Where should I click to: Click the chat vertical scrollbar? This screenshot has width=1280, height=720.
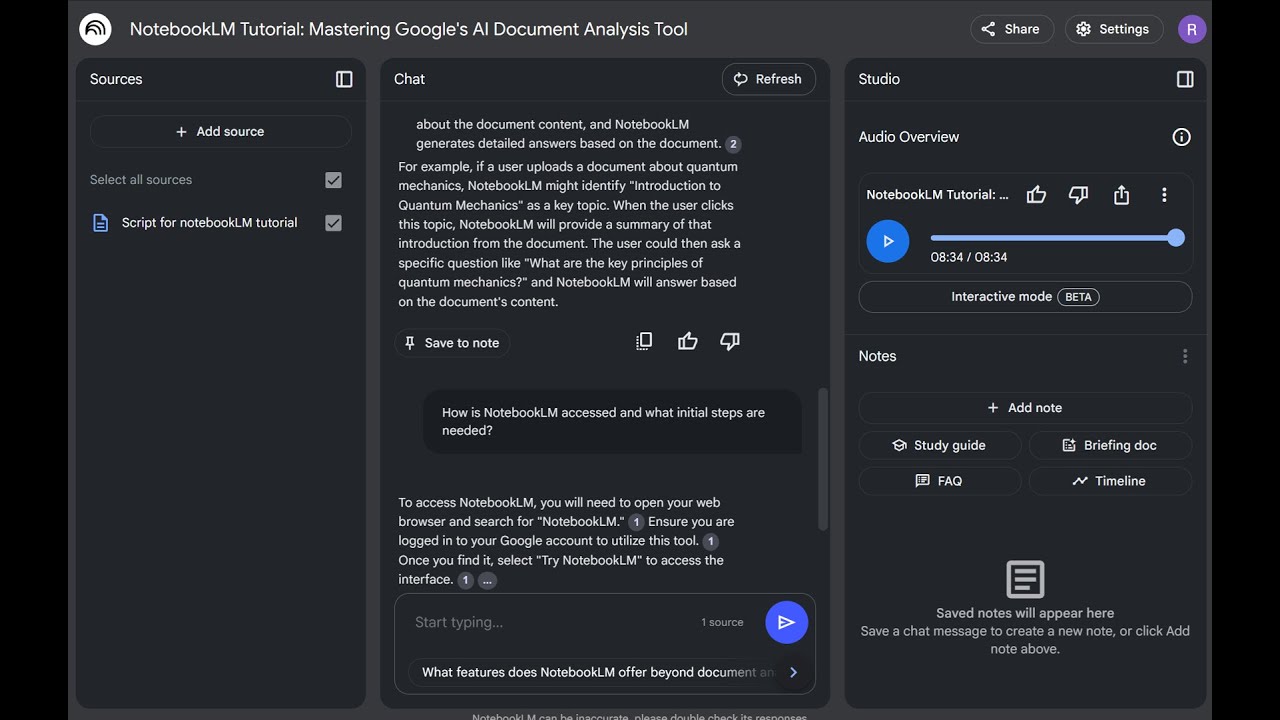[x=822, y=459]
